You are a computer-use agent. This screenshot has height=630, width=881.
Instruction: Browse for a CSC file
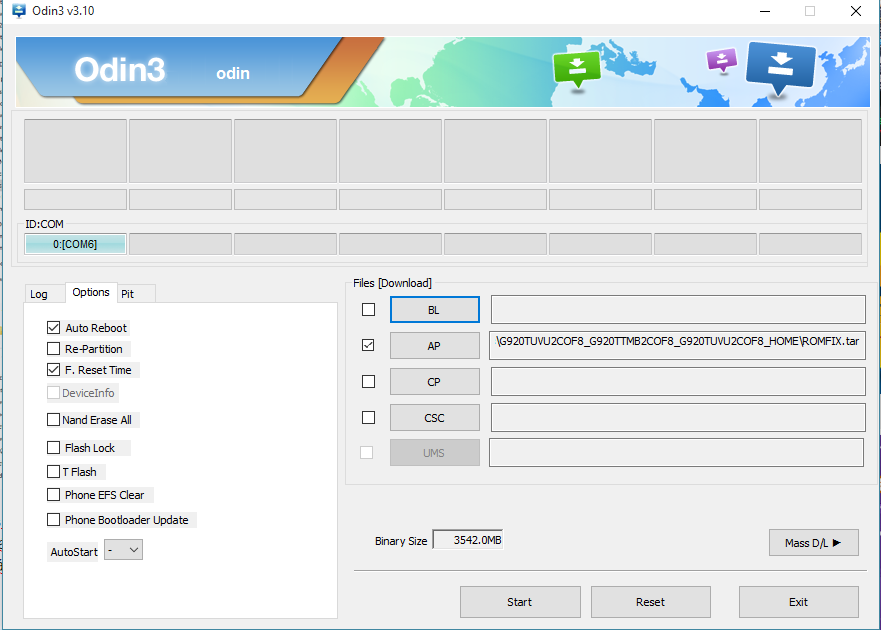(x=434, y=417)
